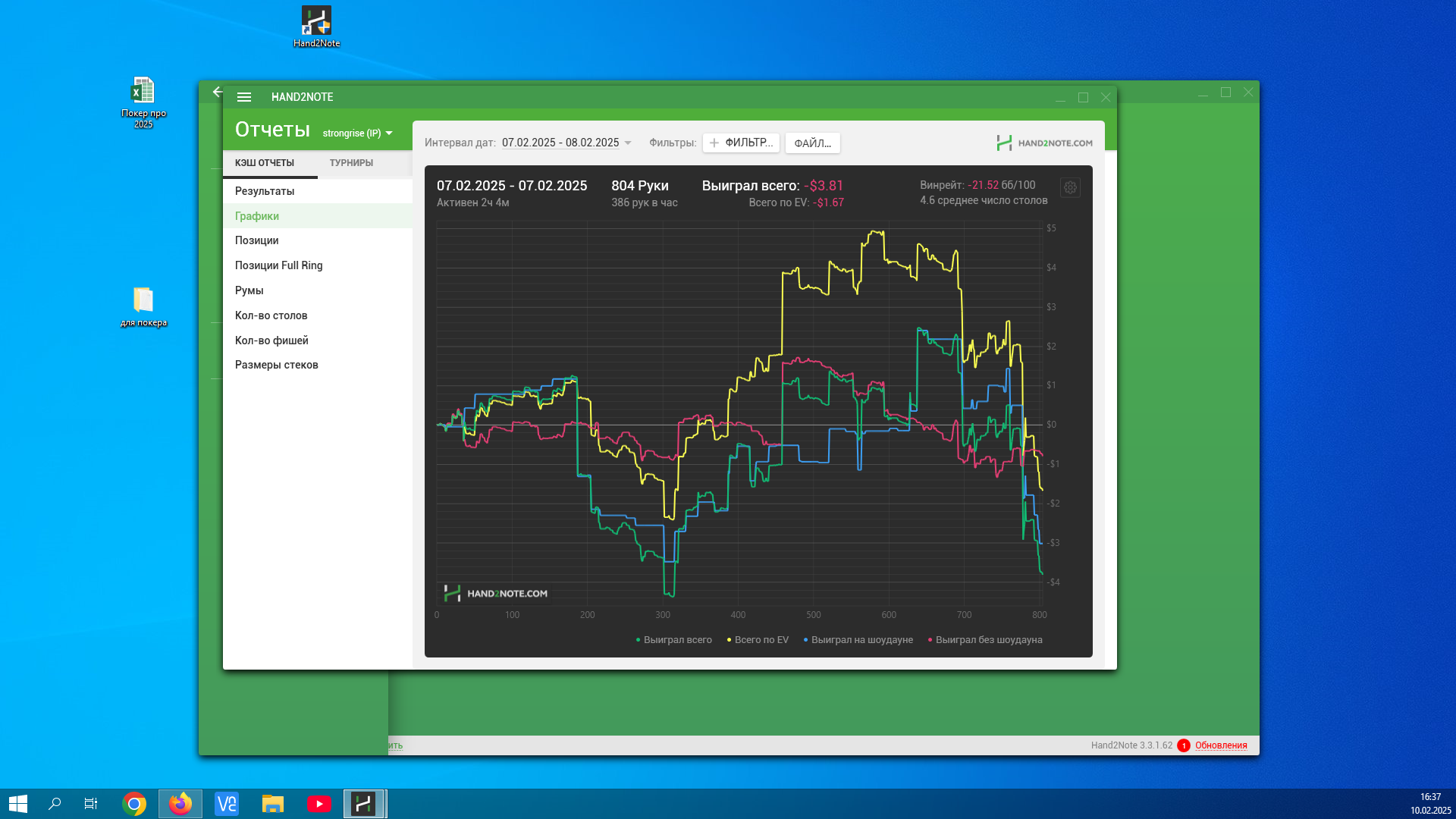
Task: Toggle 'Выиграл без шоудауна' legend series
Action: pyautogui.click(x=985, y=640)
